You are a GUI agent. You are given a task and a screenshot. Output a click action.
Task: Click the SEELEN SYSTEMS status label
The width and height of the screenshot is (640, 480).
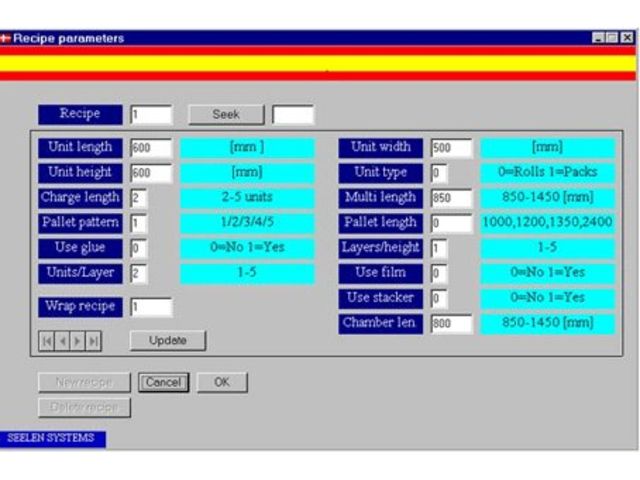point(53,439)
